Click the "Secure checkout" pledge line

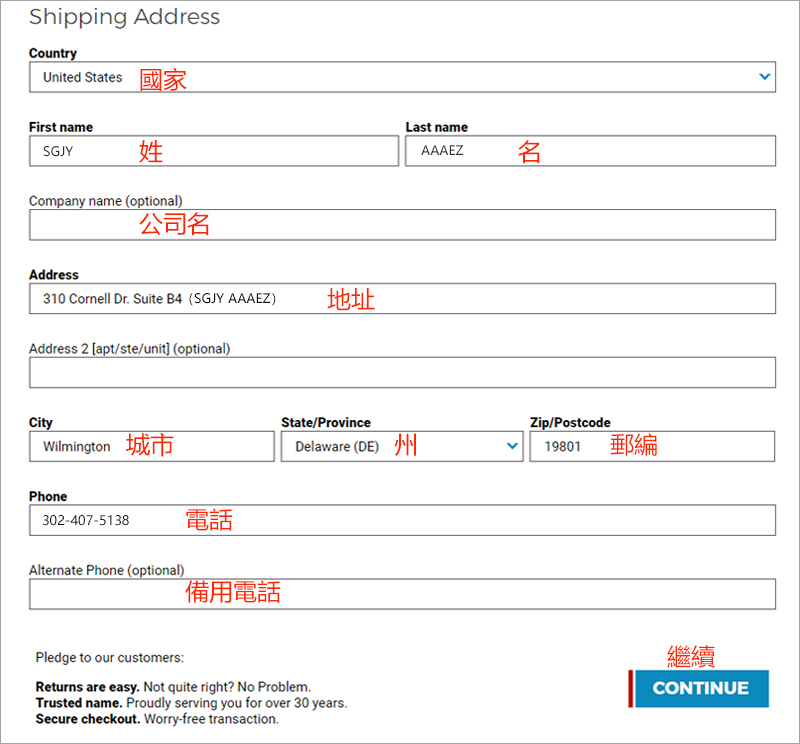pos(157,719)
